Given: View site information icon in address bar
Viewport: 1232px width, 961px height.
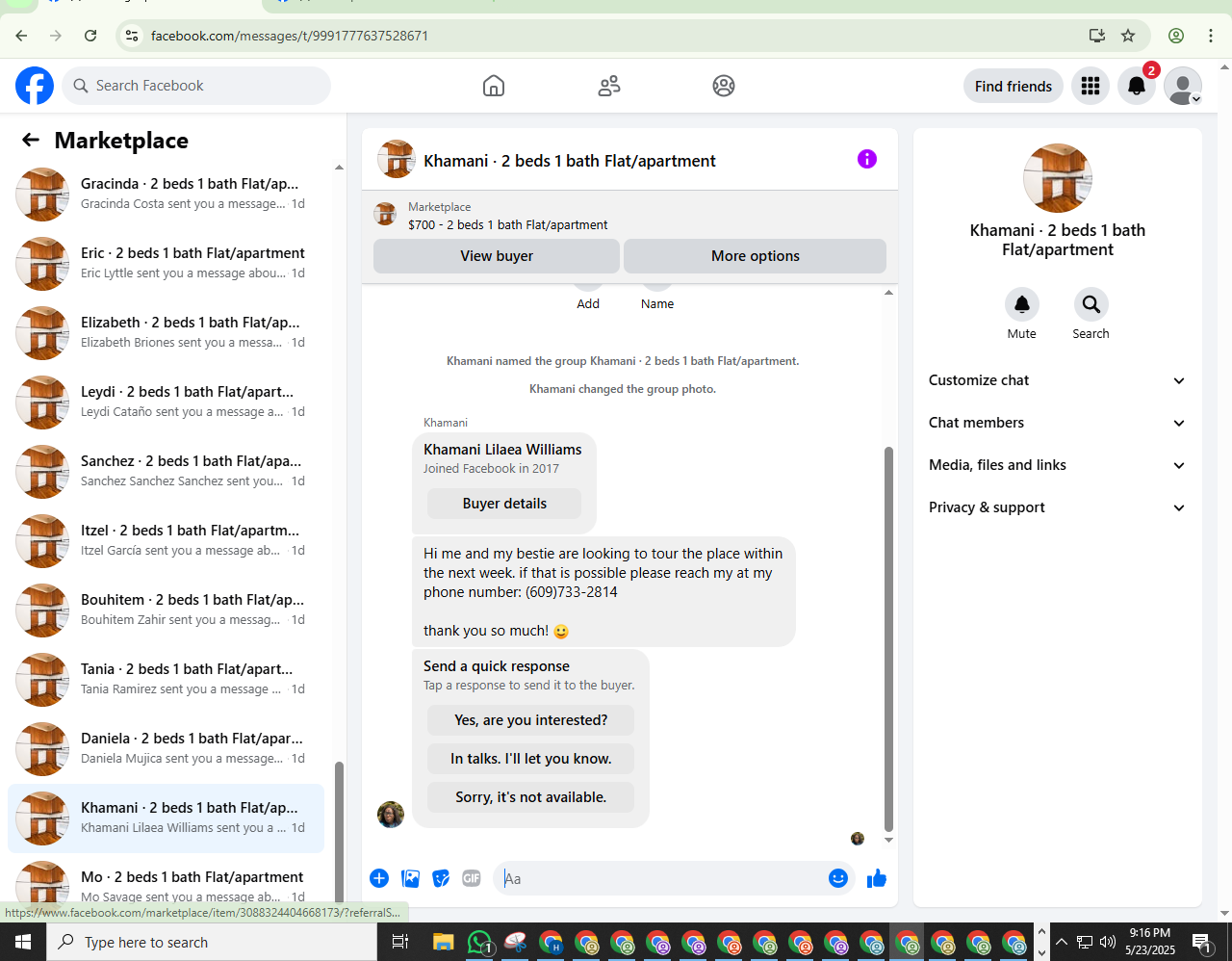Looking at the screenshot, I should tap(132, 36).
